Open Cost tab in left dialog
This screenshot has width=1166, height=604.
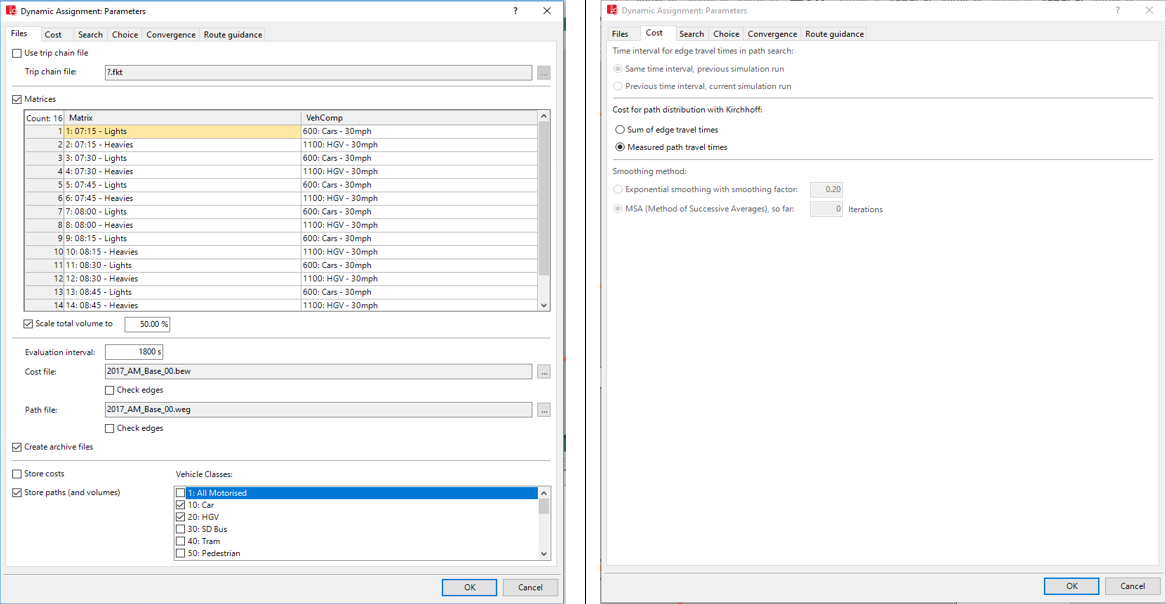pos(53,34)
